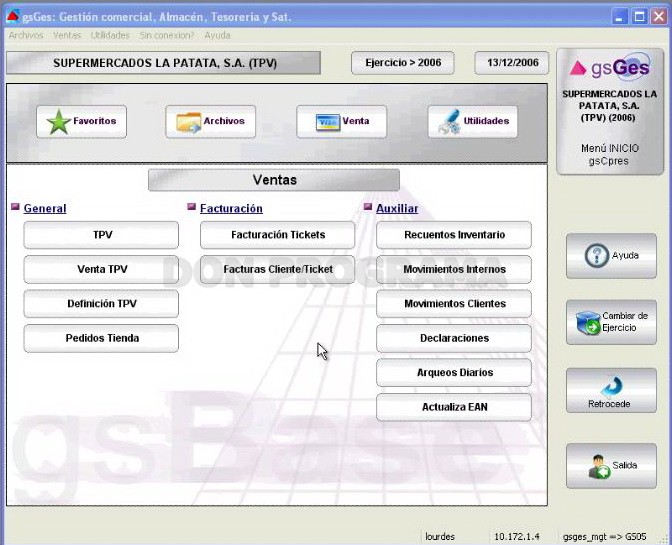Click the green star Favoritos icon
The image size is (672, 545).
[58, 122]
